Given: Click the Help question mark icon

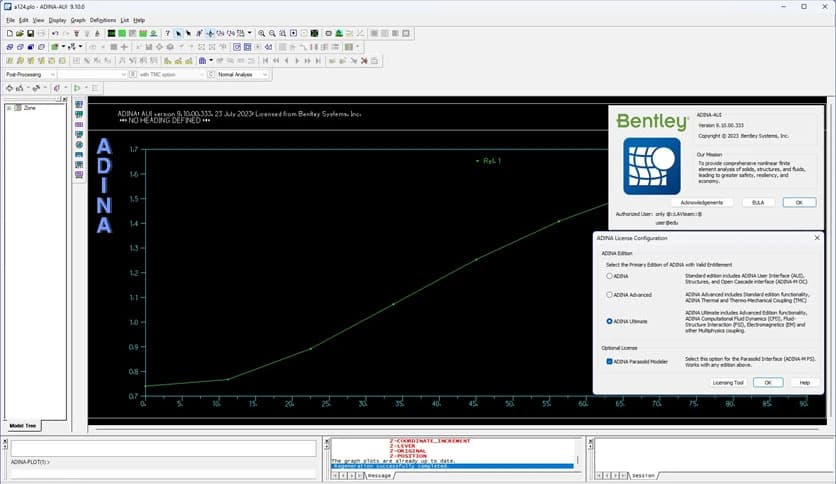Looking at the screenshot, I should pyautogui.click(x=166, y=33).
